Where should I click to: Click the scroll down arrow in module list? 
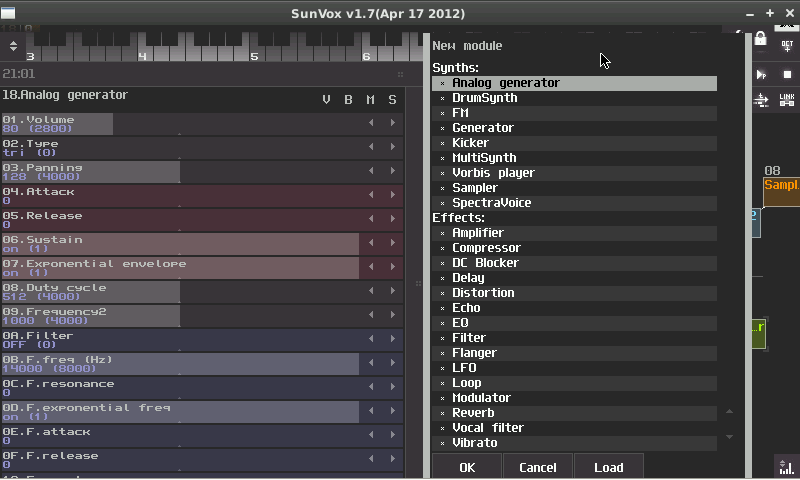(730, 437)
